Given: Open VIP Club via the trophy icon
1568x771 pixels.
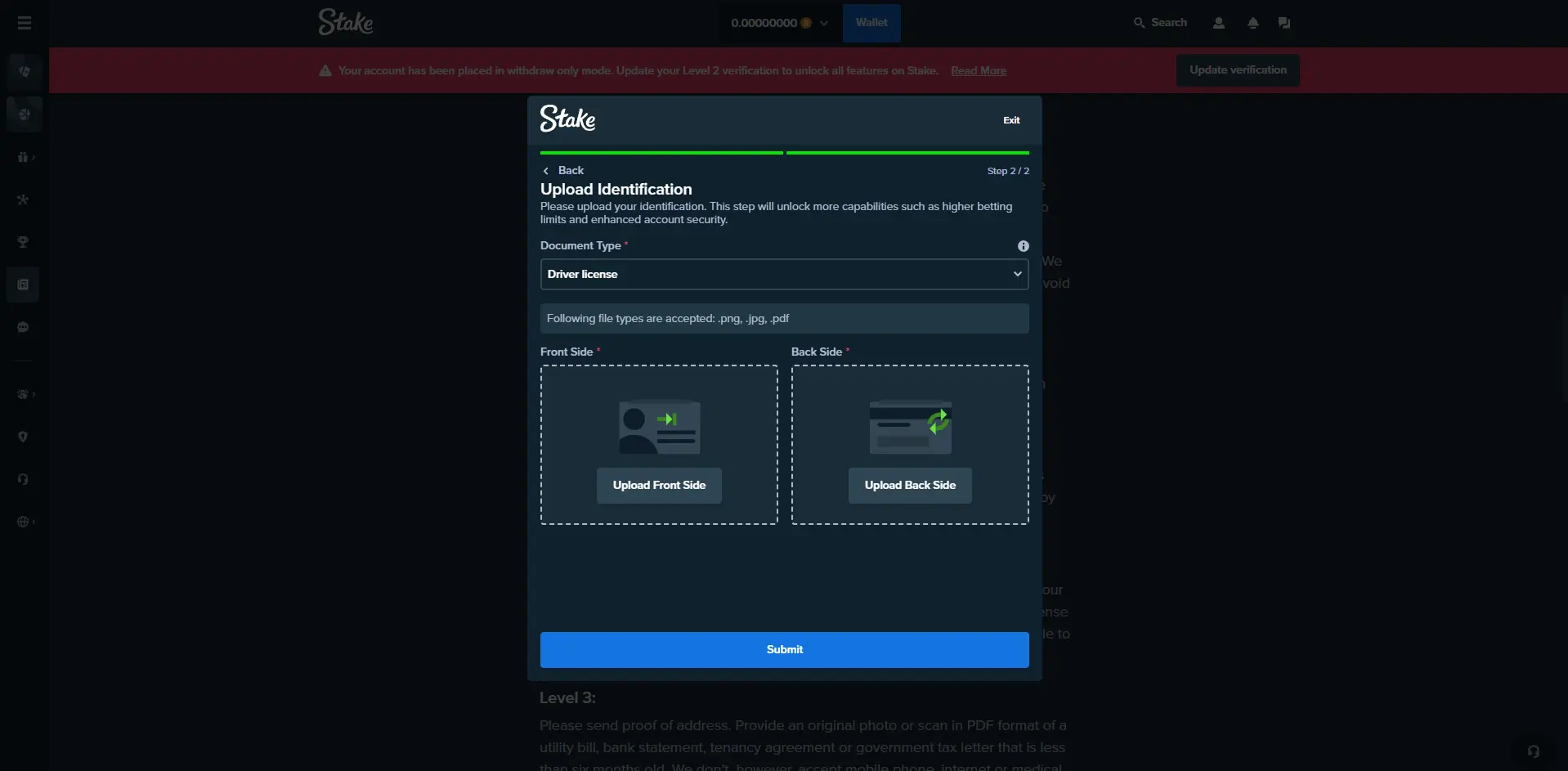Looking at the screenshot, I should pyautogui.click(x=23, y=242).
